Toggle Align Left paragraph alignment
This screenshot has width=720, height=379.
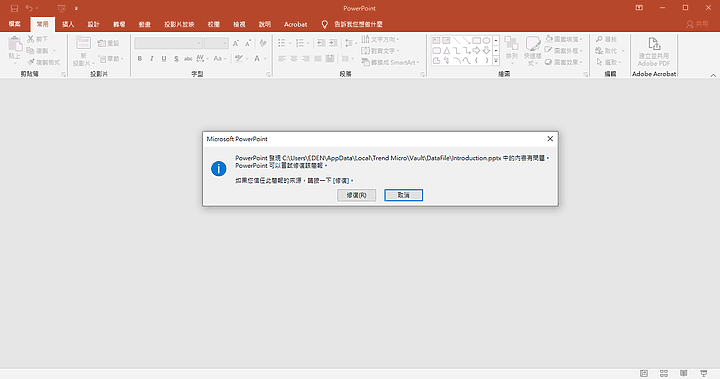(x=282, y=59)
